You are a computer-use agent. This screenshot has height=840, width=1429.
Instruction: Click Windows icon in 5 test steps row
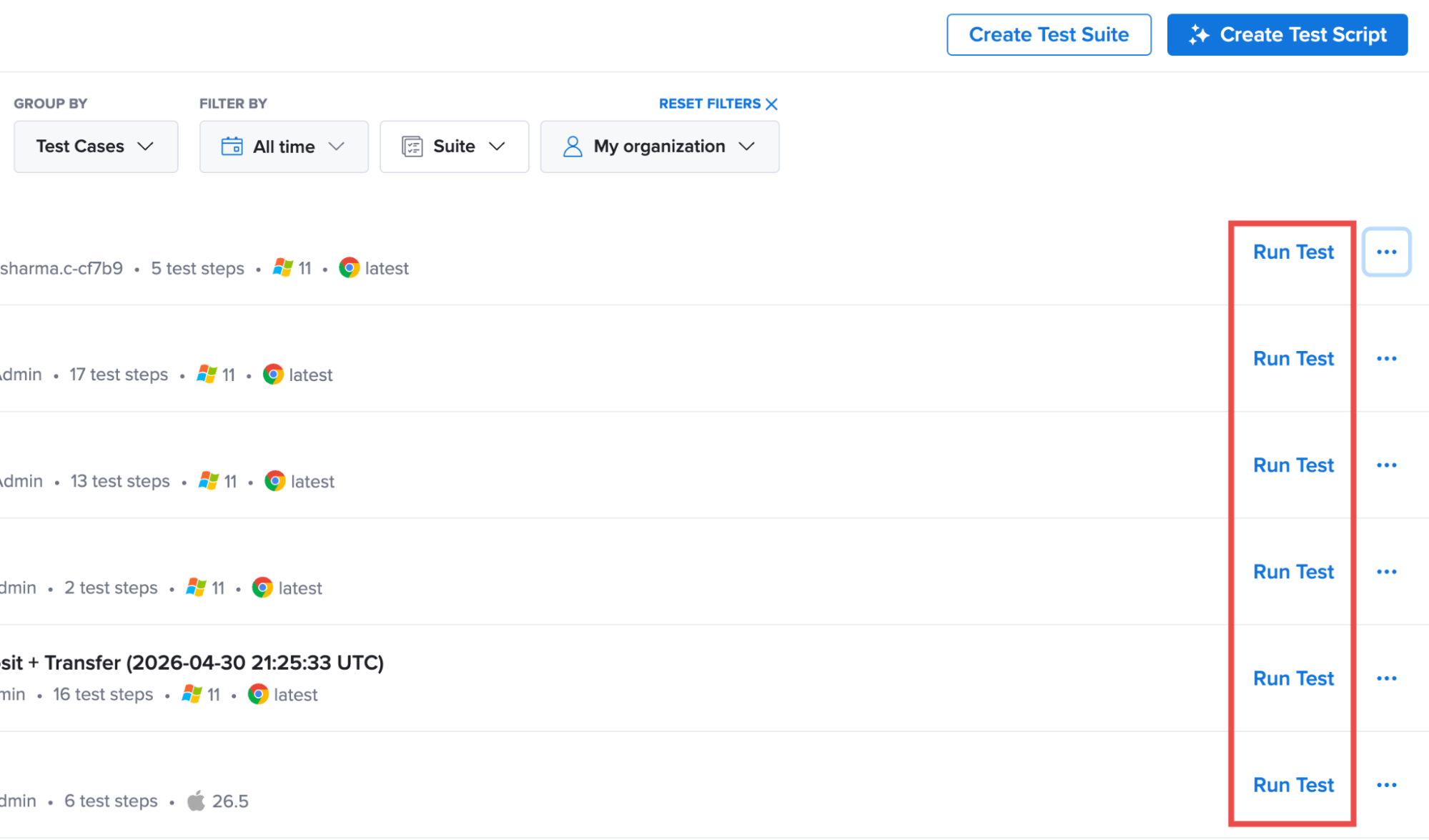[x=283, y=268]
